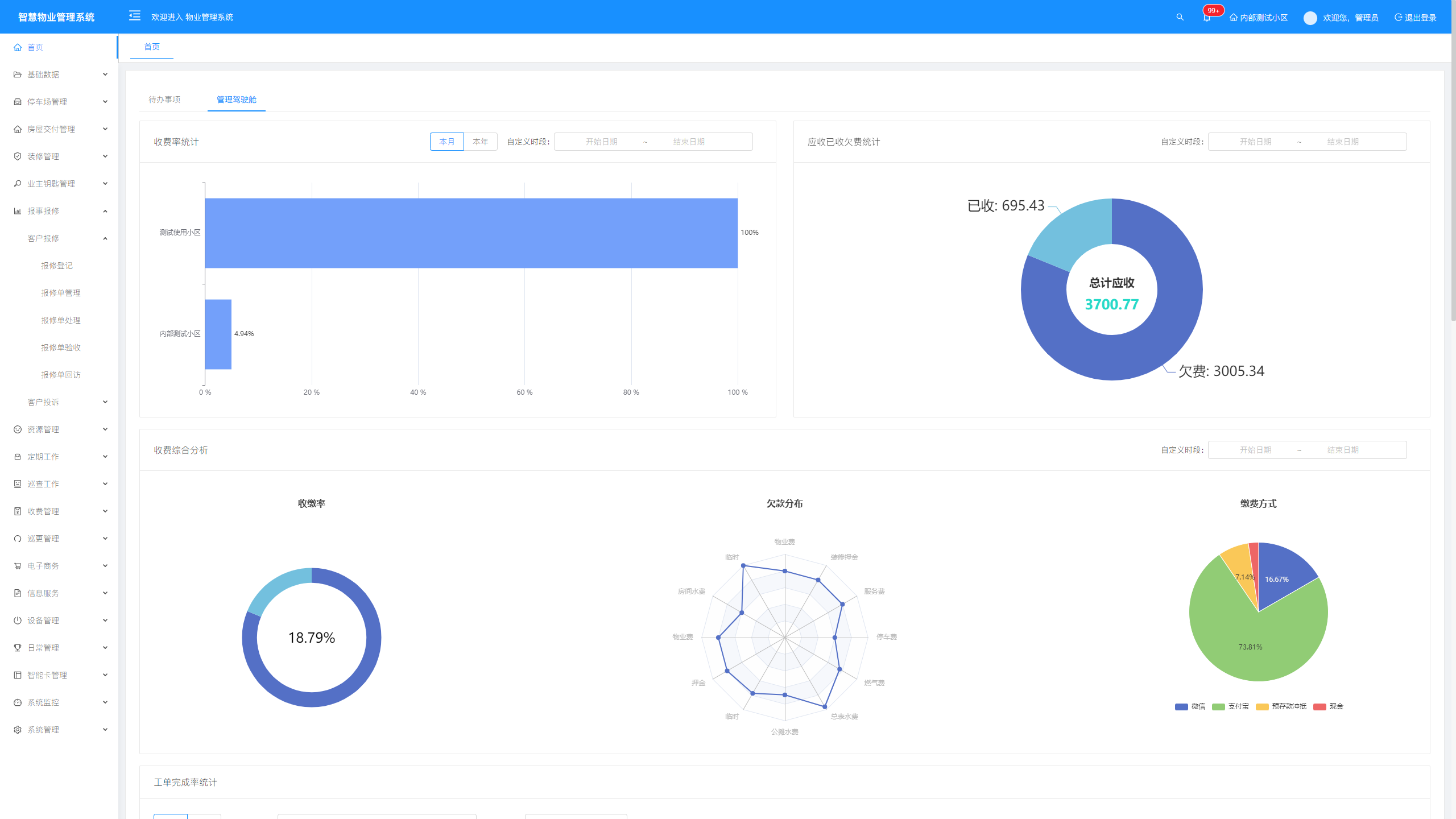Screen dimensions: 1456x819
Task: Click the 停车场管理 car icon
Action: coord(18,102)
